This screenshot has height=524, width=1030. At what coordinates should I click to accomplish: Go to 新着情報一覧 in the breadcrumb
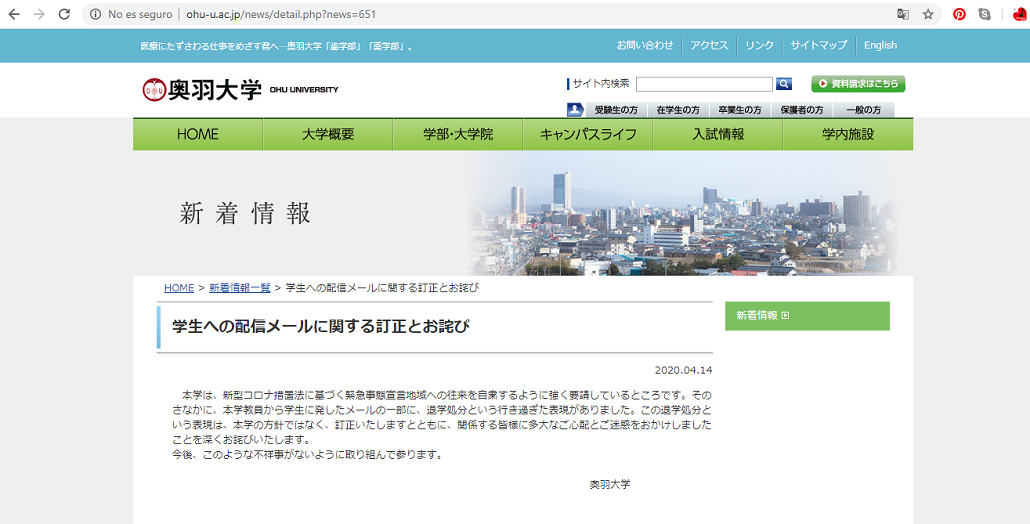point(239,288)
